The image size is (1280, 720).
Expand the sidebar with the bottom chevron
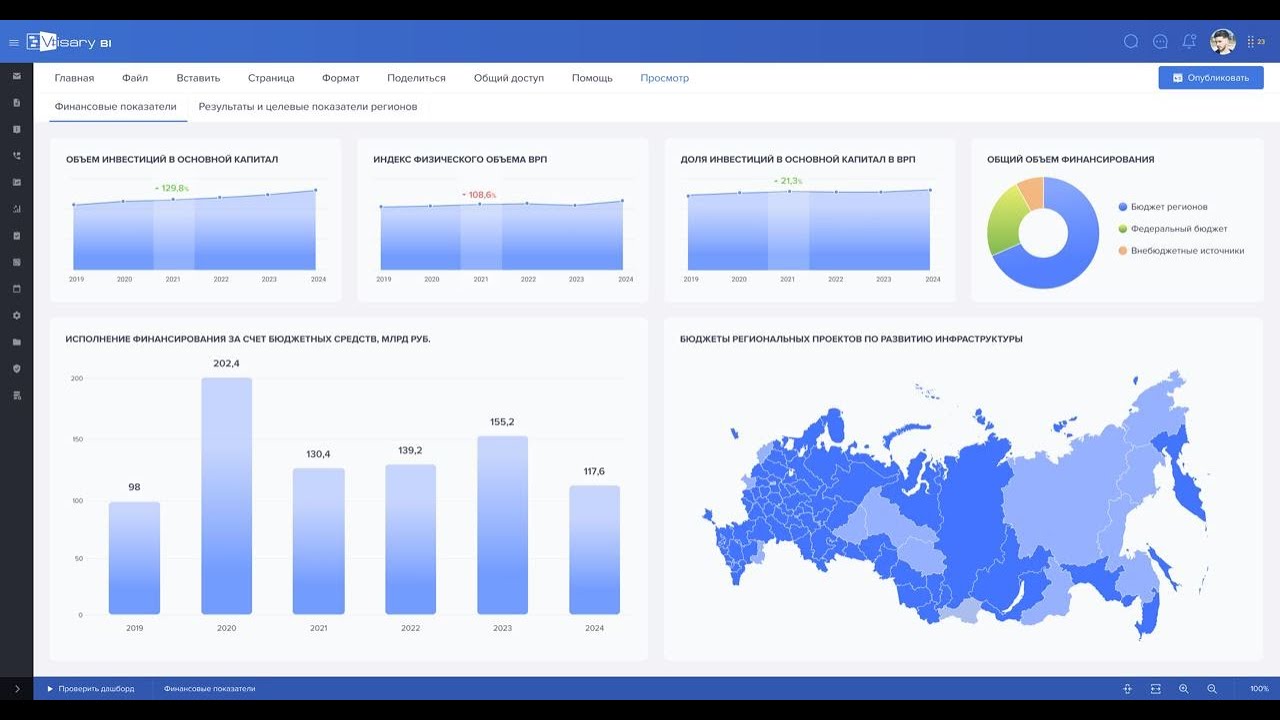(x=17, y=689)
